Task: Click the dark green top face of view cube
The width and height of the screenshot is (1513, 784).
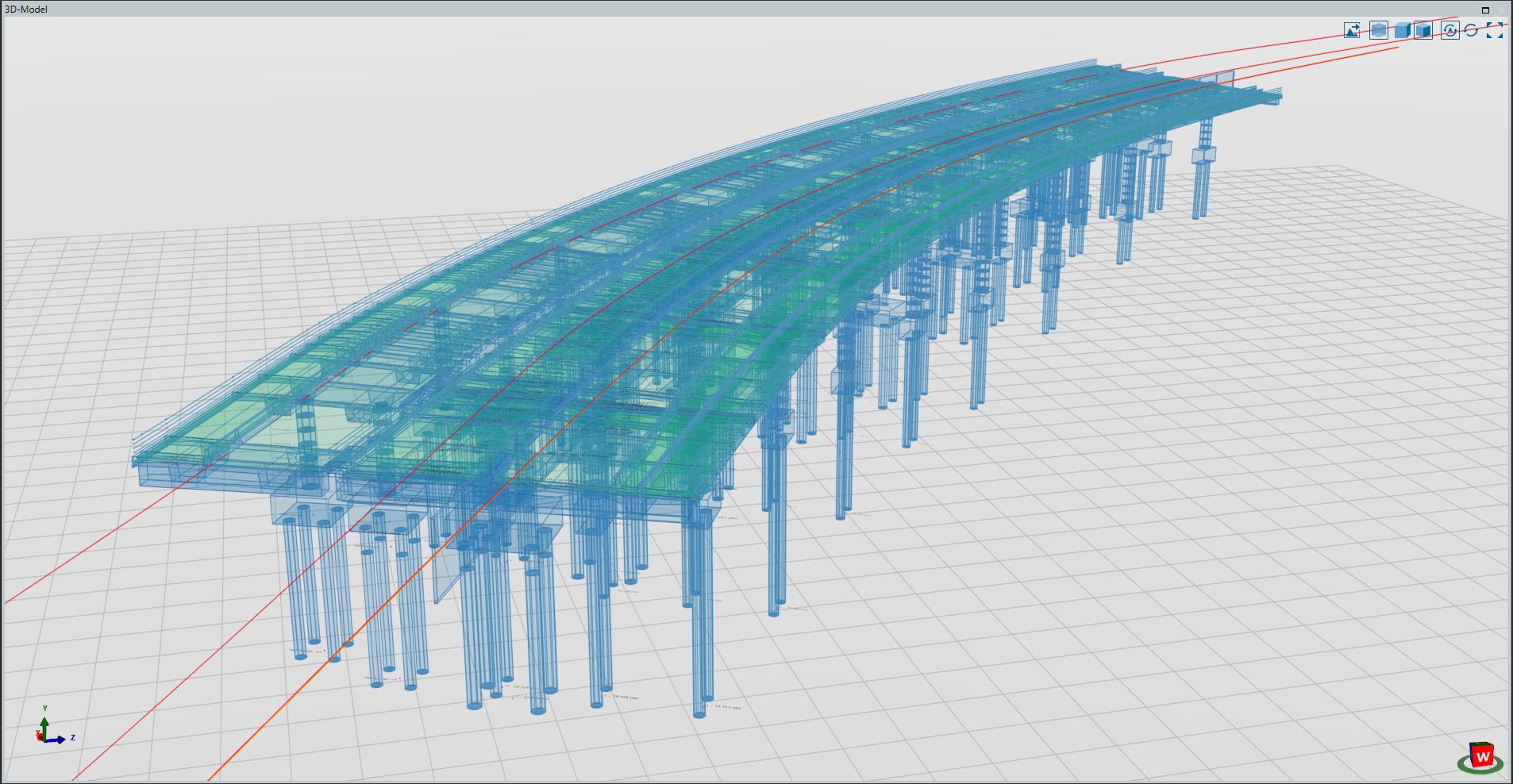Action: click(1480, 745)
